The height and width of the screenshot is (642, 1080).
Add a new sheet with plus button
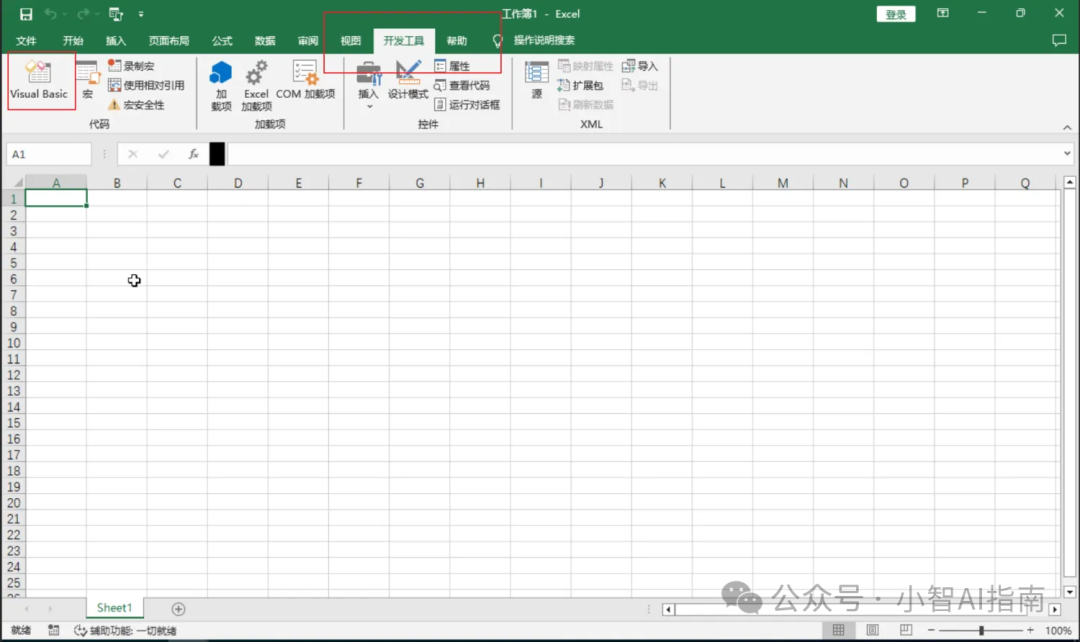(x=178, y=608)
